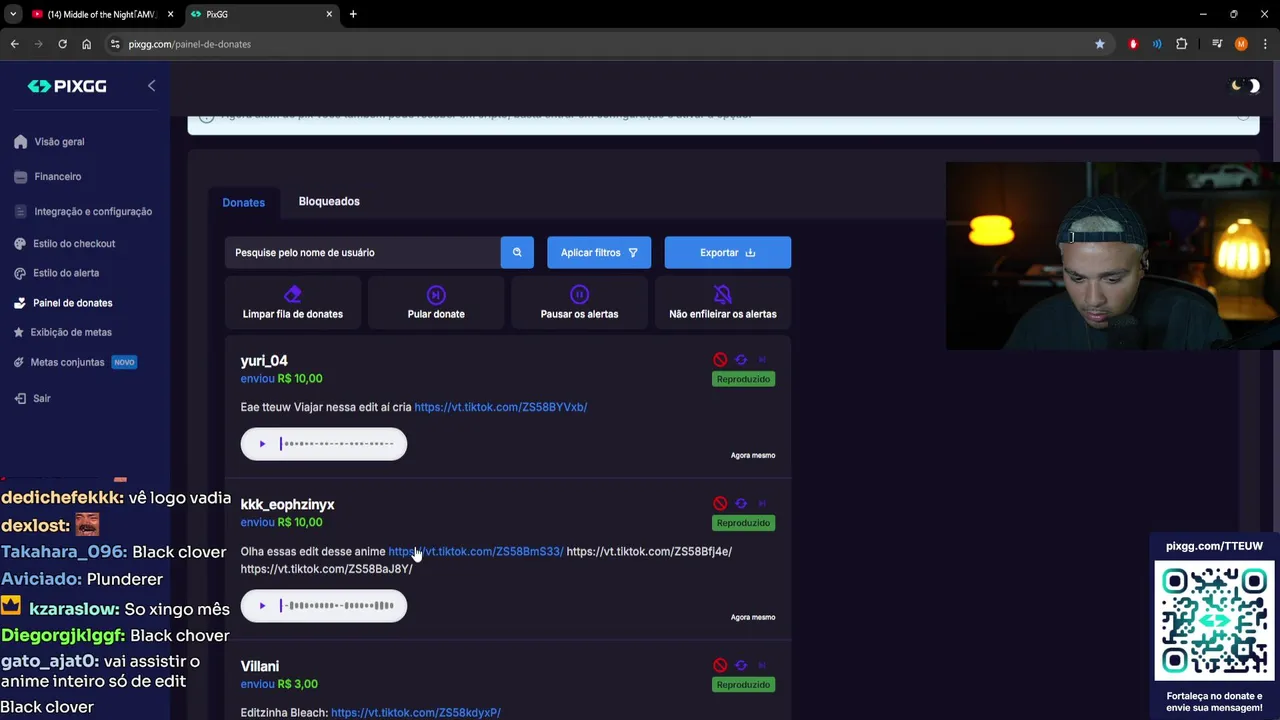Click the PixGG QR code image
1280x720 pixels.
pyautogui.click(x=1214, y=621)
